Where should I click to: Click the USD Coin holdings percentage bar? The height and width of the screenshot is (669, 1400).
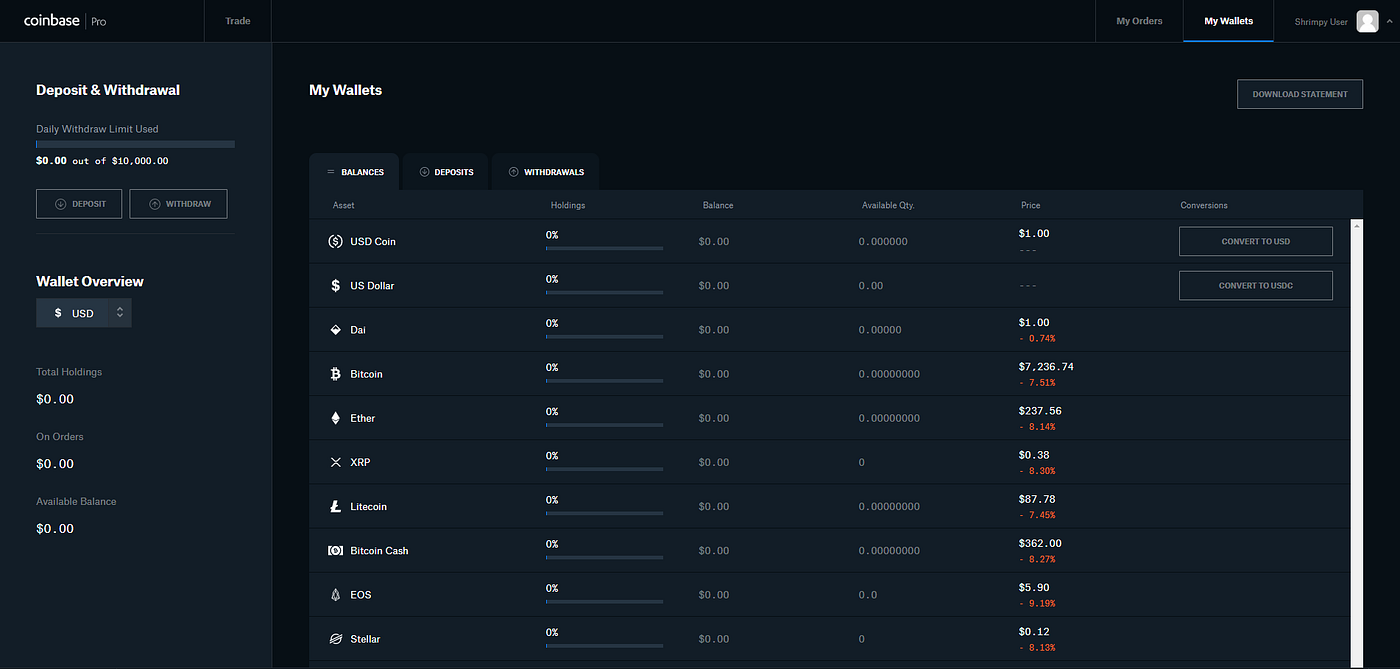pos(604,248)
